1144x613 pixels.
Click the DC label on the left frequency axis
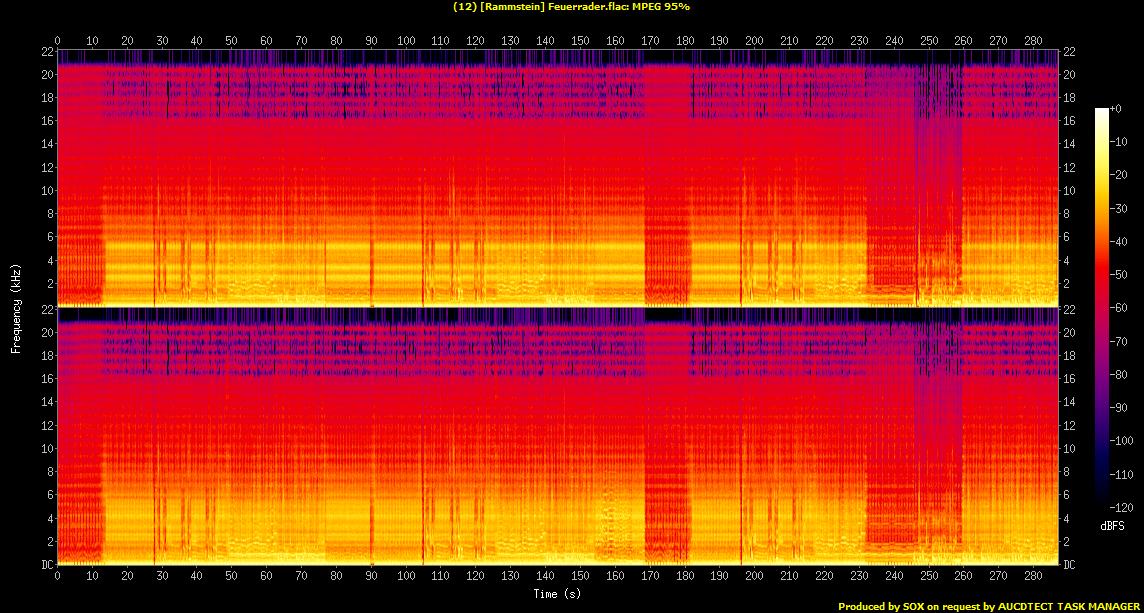tap(46, 564)
